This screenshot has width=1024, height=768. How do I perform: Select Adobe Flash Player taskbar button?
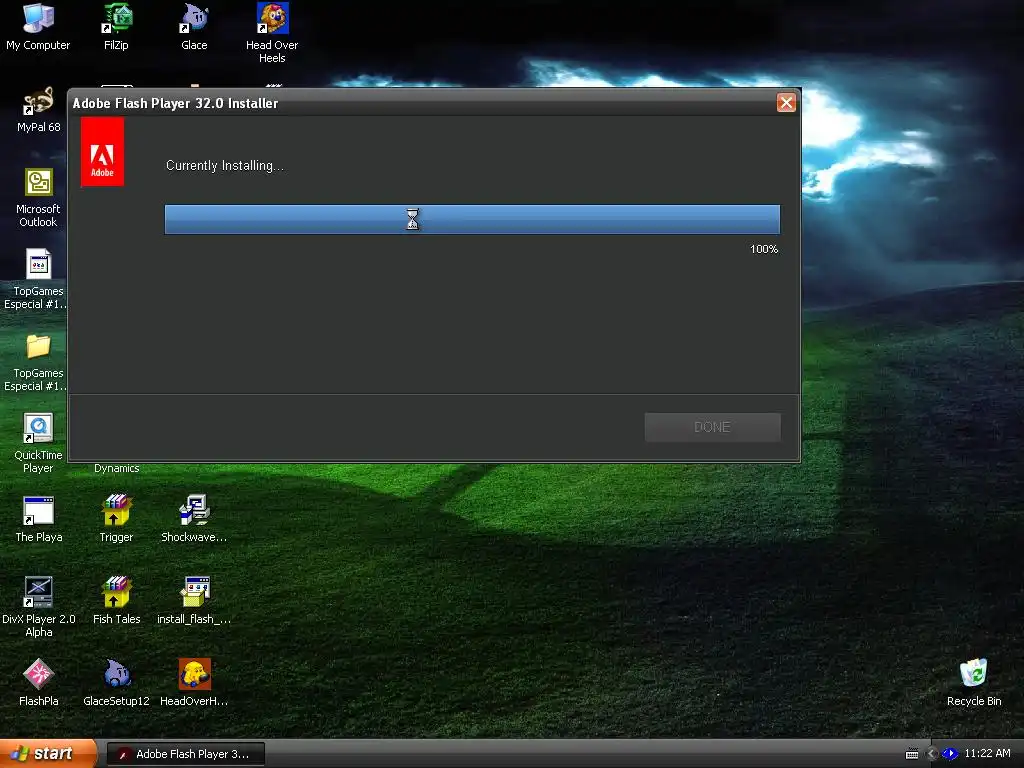pyautogui.click(x=185, y=754)
